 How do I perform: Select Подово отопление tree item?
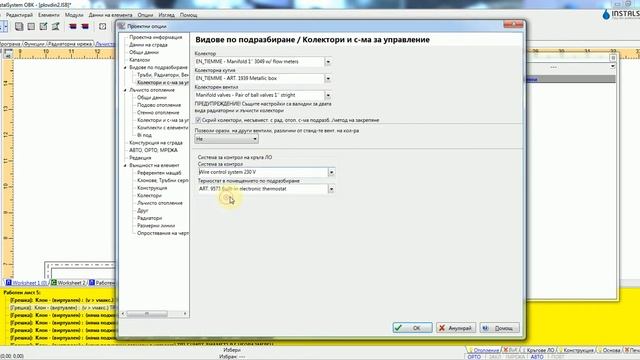click(159, 105)
